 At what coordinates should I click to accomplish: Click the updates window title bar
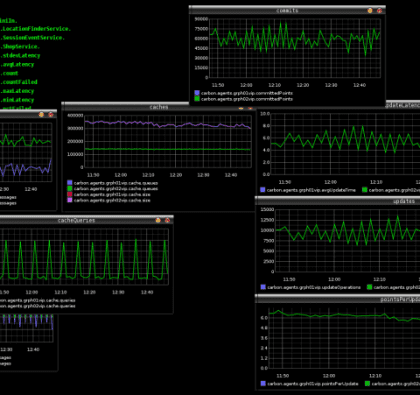[337, 201]
